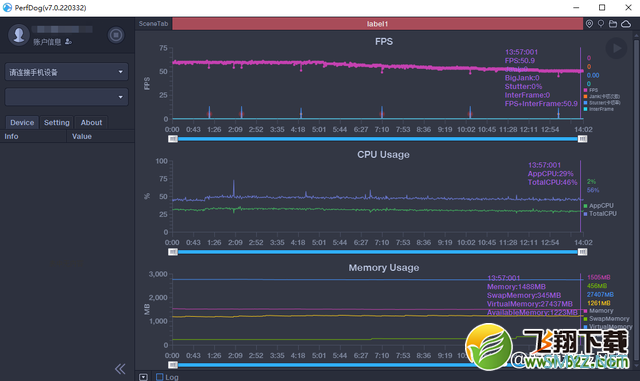Toggle the Log checkbox
640x381 pixels.
pos(160,377)
